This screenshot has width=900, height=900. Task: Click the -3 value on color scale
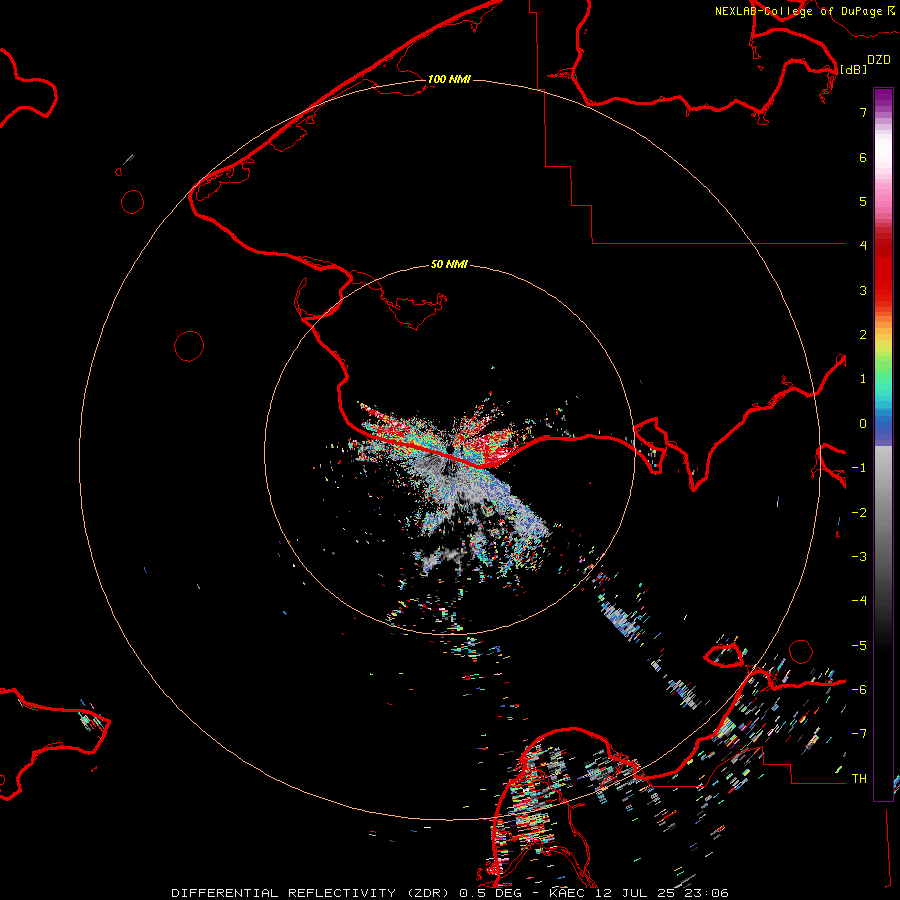click(859, 557)
